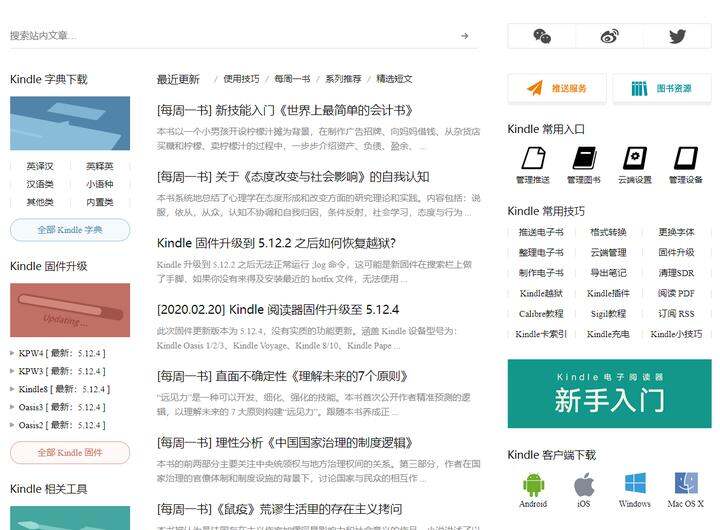
Task: Open the 其他类 dictionary category
Action: point(40,202)
